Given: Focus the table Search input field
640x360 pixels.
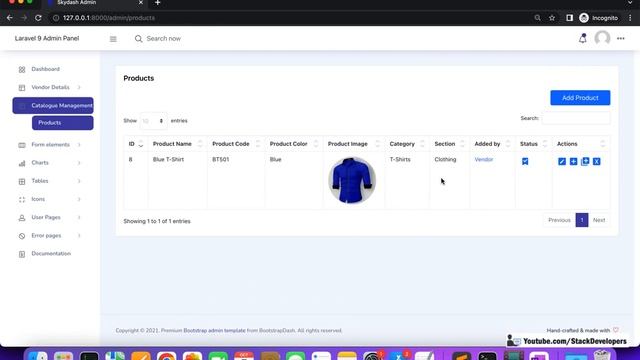Looking at the screenshot, I should pos(576,118).
